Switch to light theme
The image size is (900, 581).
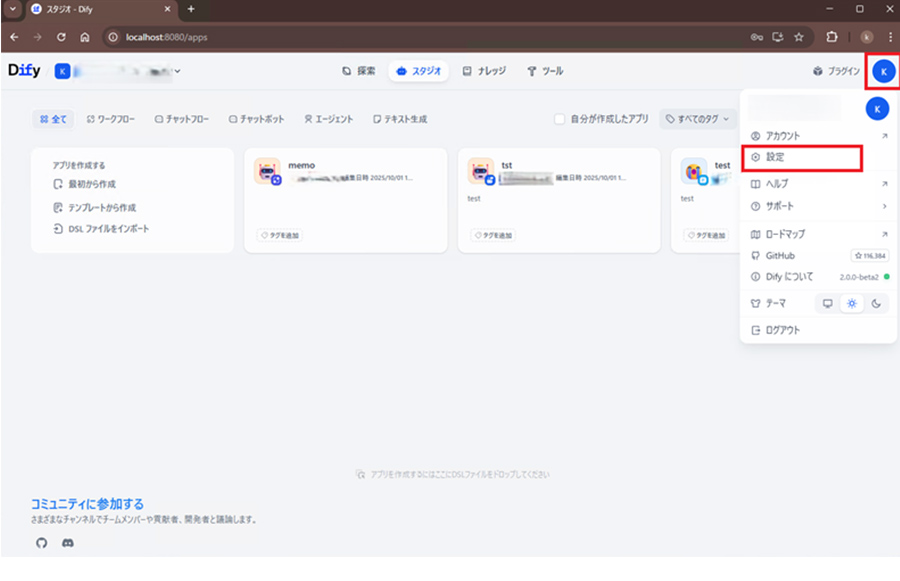pos(851,304)
